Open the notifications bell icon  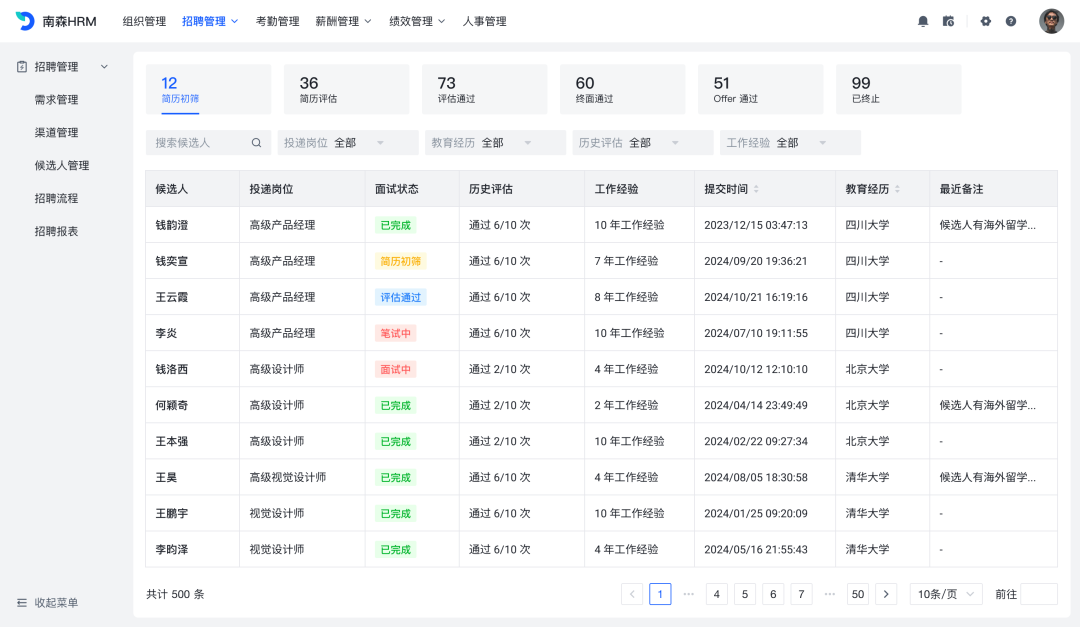[923, 21]
